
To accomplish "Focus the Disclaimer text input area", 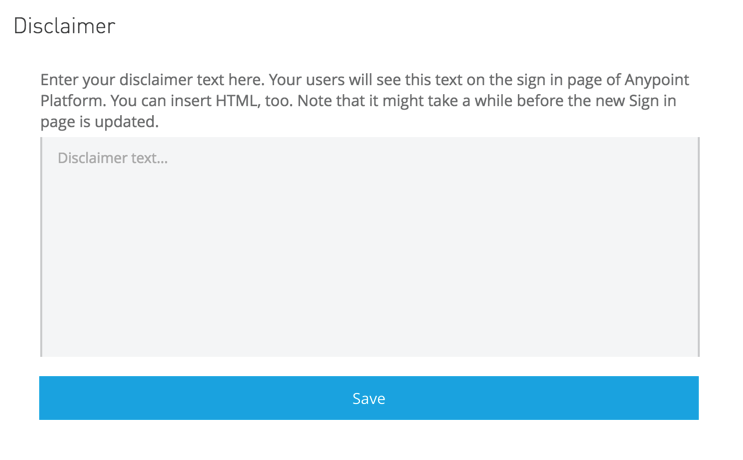I will (x=369, y=247).
